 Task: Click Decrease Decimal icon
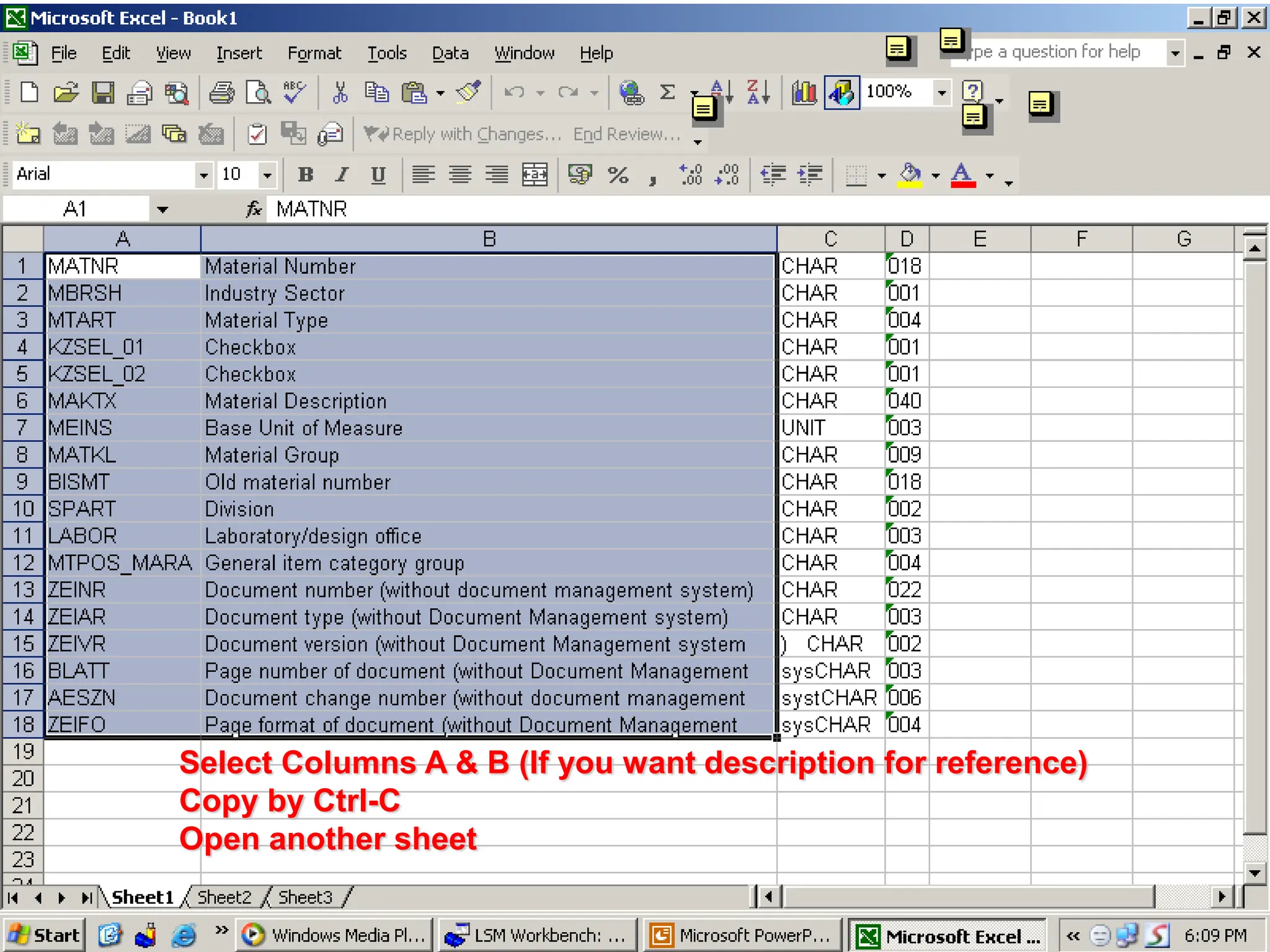click(x=727, y=175)
